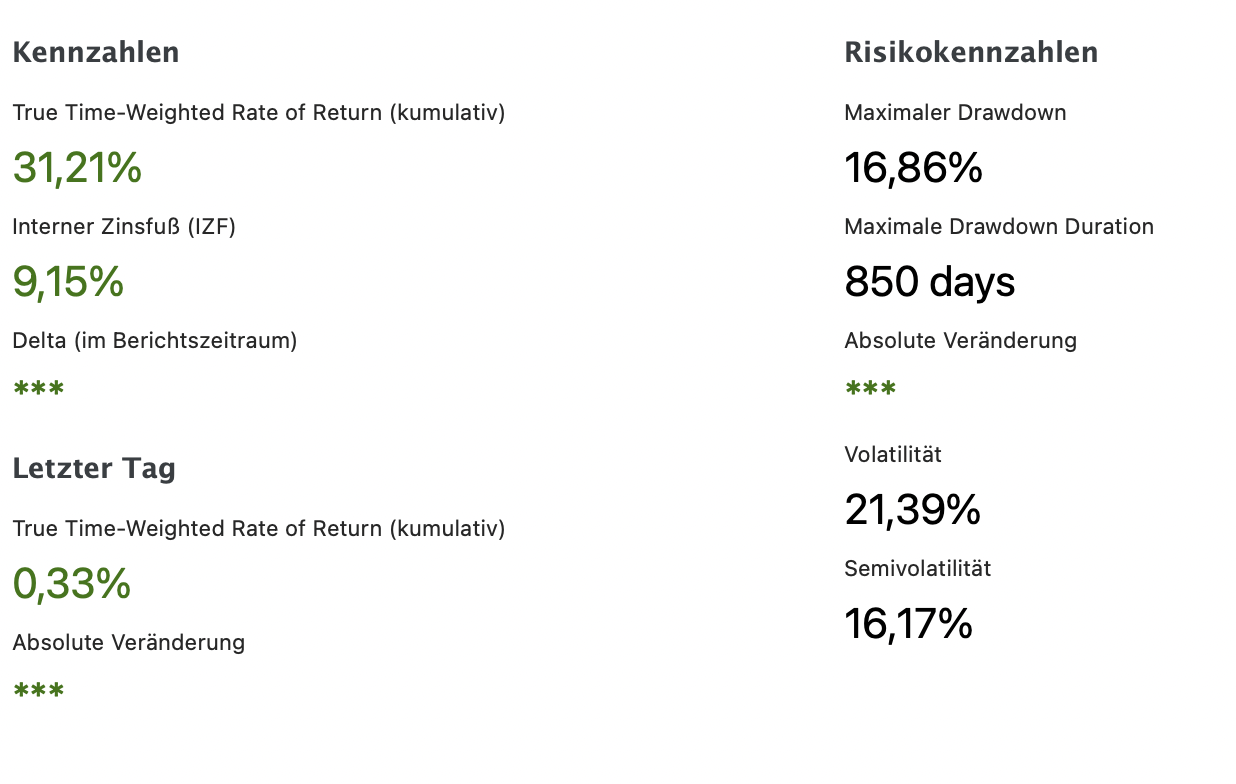This screenshot has width=1236, height=784.
Task: Click the asterisks under Risikokennzahlen's Absolute Veränderung
Action: [x=870, y=389]
